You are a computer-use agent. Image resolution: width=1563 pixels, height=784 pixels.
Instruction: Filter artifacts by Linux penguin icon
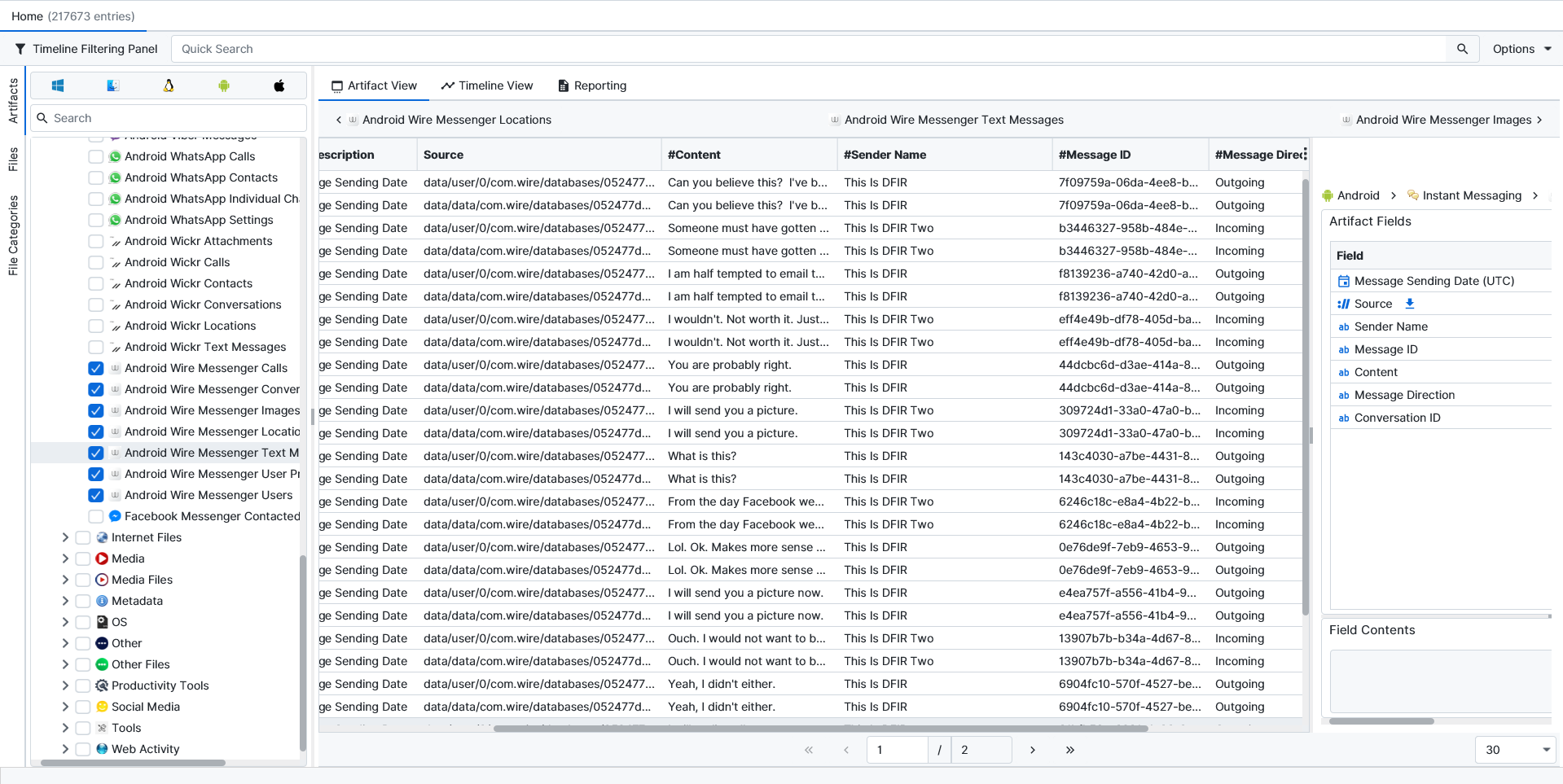pyautogui.click(x=169, y=85)
